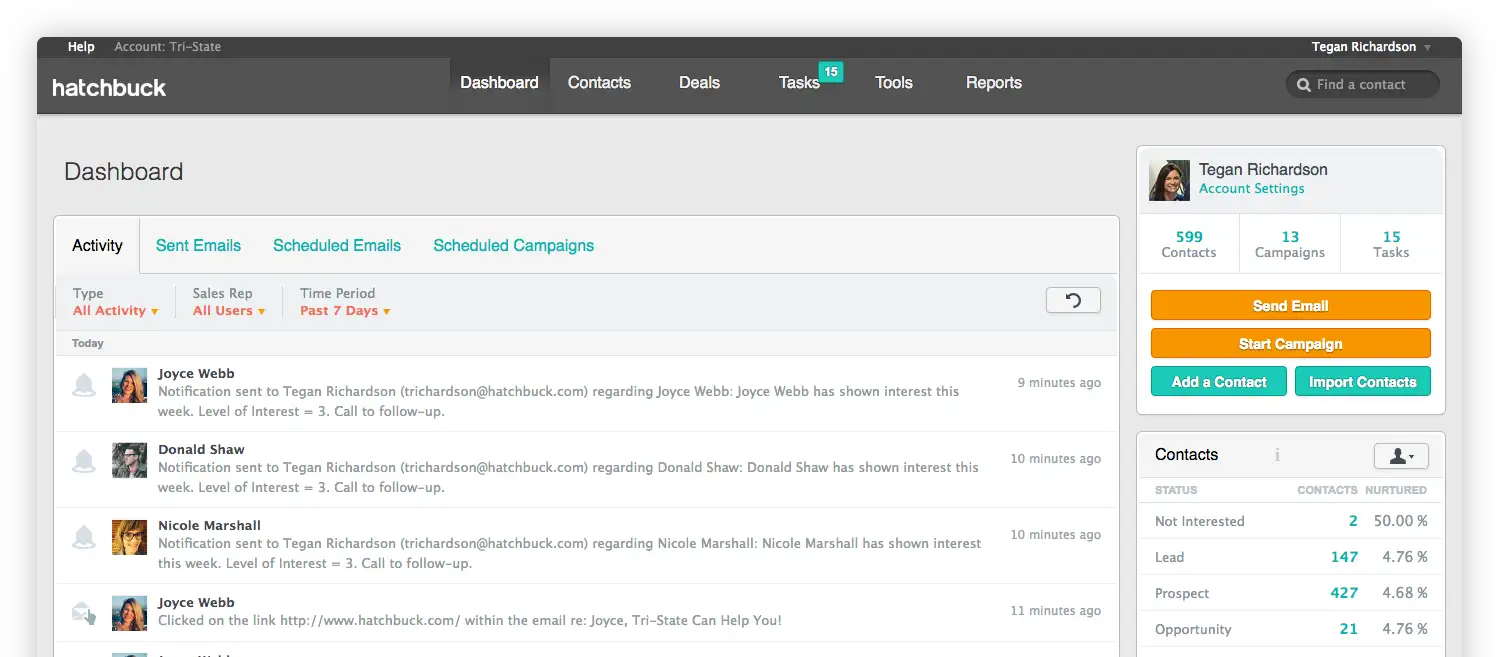
Task: Click the Send Email button
Action: click(1290, 306)
